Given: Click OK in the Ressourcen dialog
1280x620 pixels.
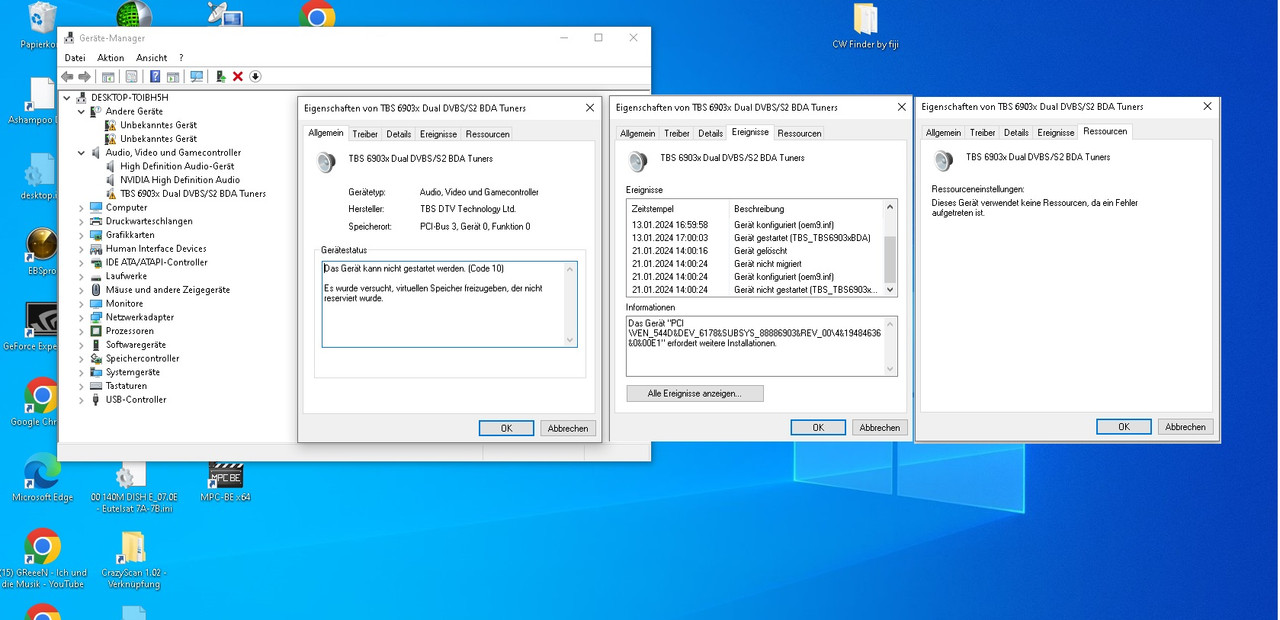Looking at the screenshot, I should [1123, 426].
